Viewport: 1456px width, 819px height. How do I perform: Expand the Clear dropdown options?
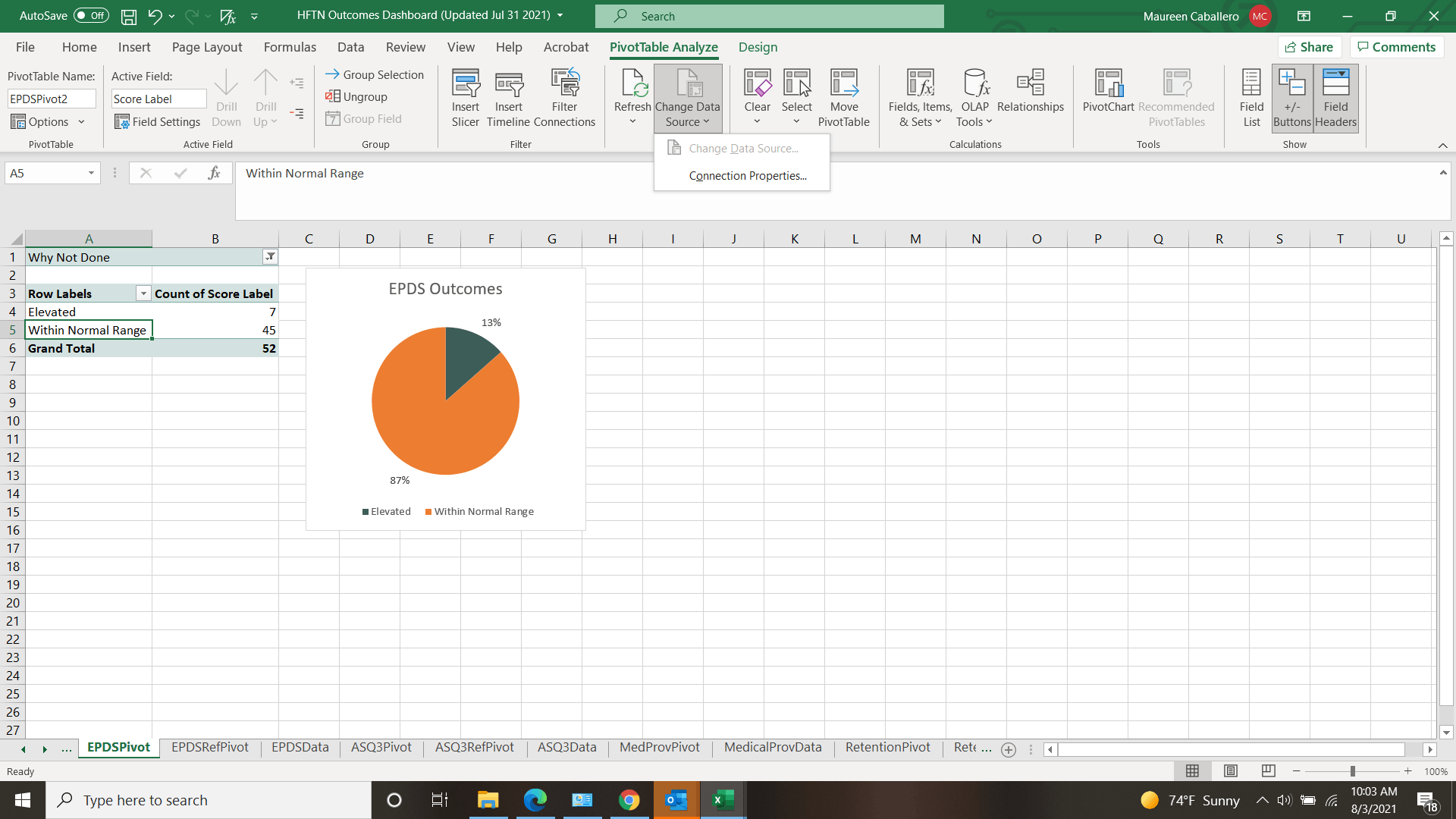(756, 122)
